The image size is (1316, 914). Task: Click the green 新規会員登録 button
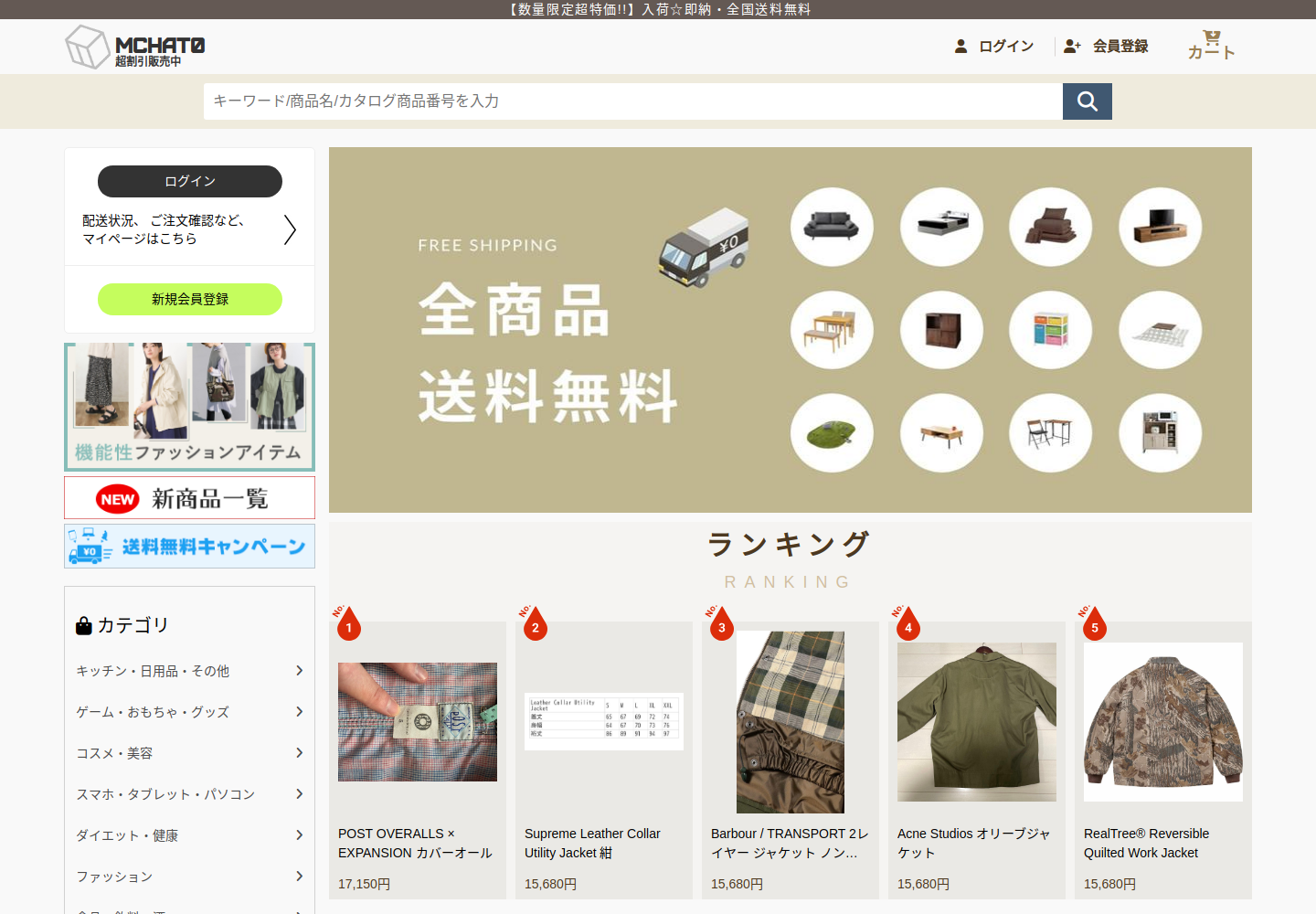(190, 299)
